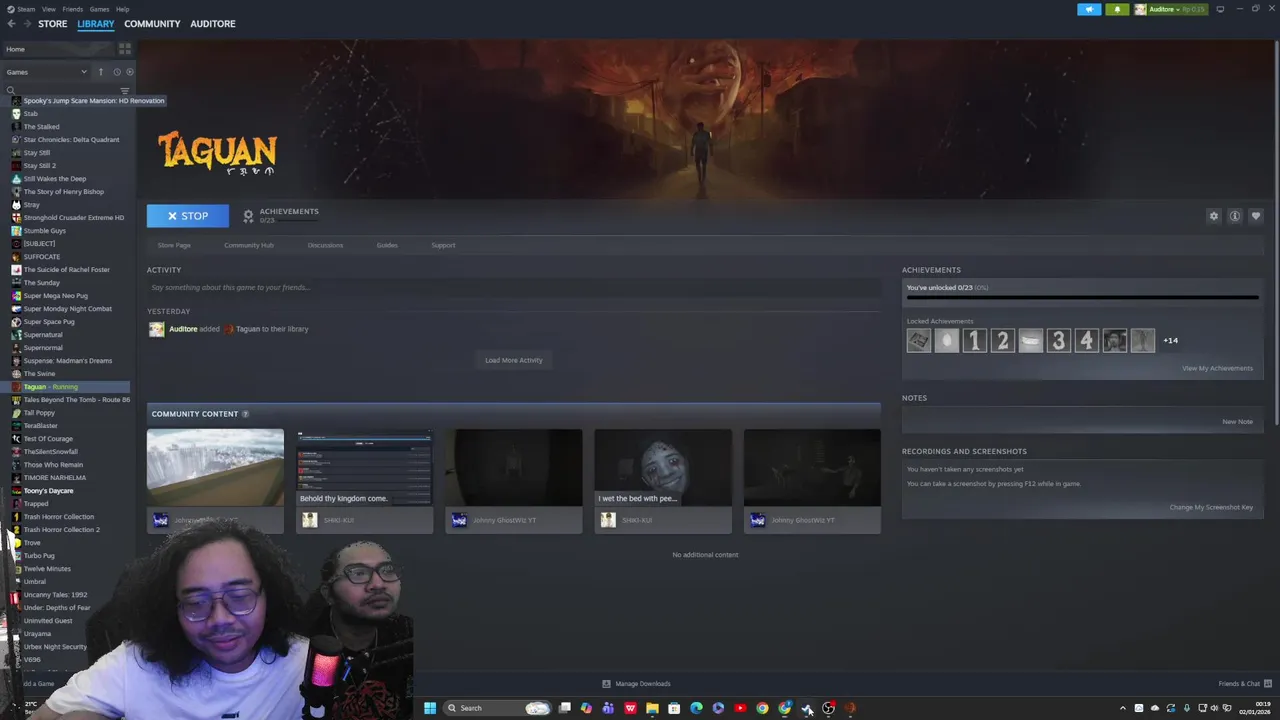The width and height of the screenshot is (1280, 720).
Task: Open the collections grid view icon
Action: click(x=125, y=48)
